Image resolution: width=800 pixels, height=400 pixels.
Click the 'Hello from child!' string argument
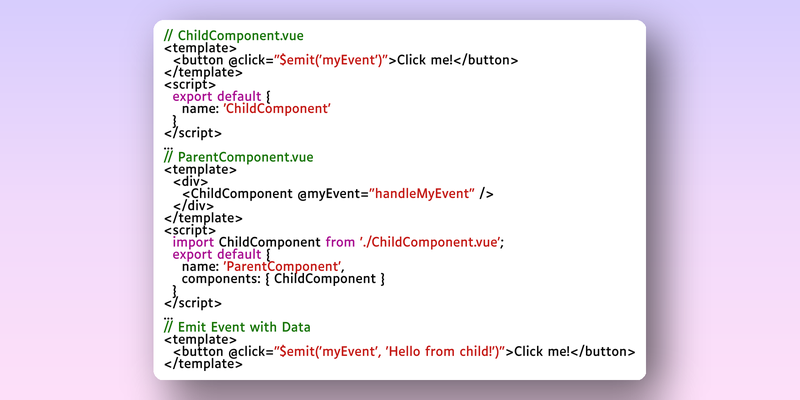(438, 352)
